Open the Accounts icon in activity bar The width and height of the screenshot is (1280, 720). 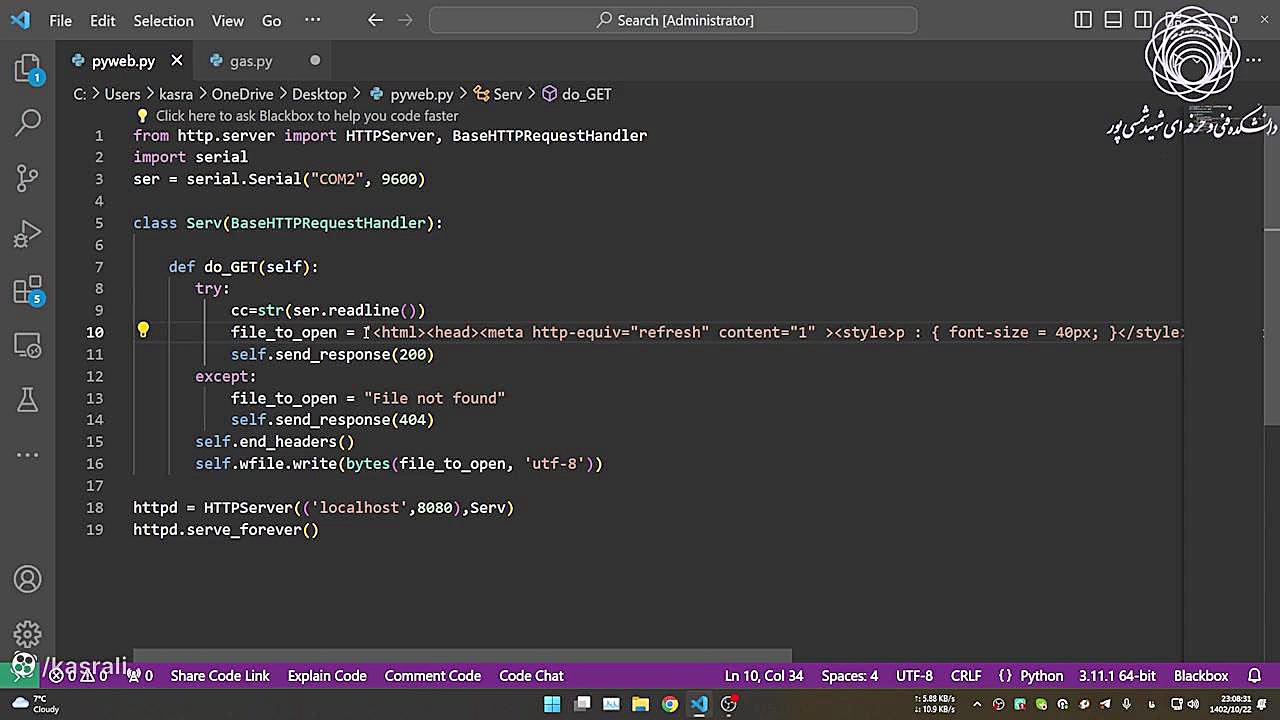(x=28, y=579)
